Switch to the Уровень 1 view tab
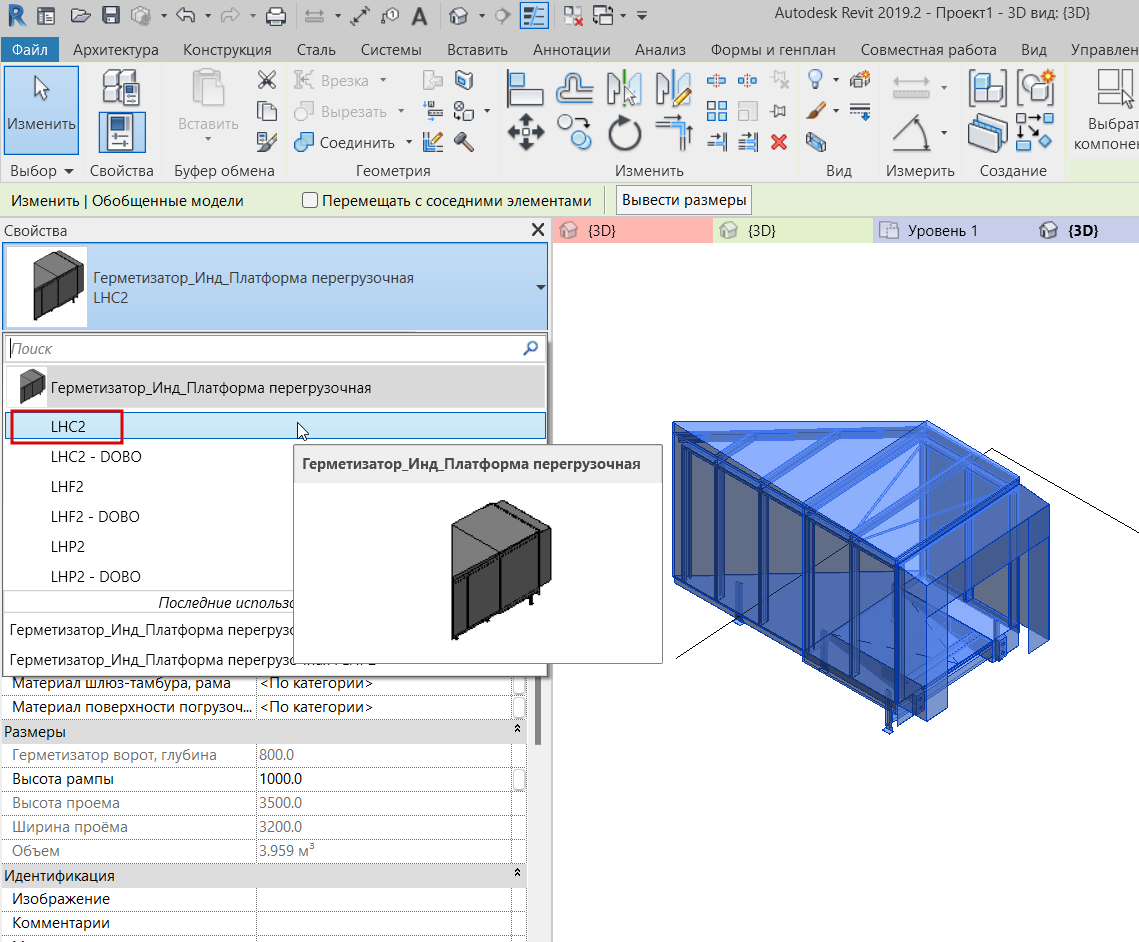Viewport: 1139px width, 942px height. tap(941, 231)
